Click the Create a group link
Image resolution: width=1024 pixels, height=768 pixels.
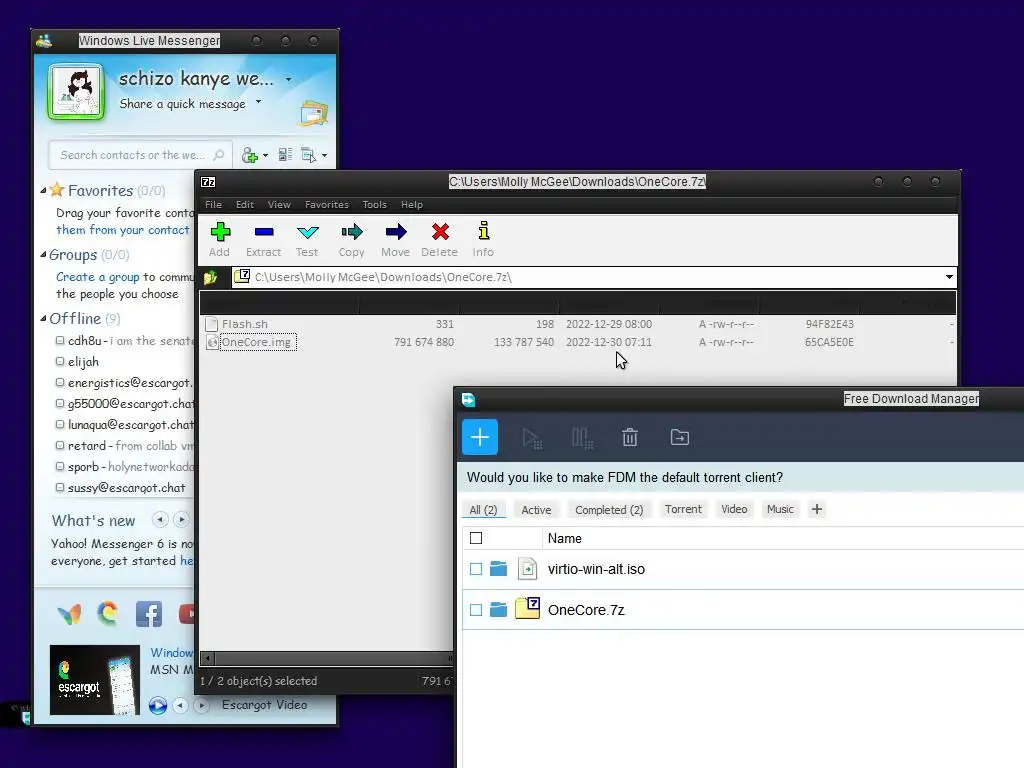click(97, 277)
